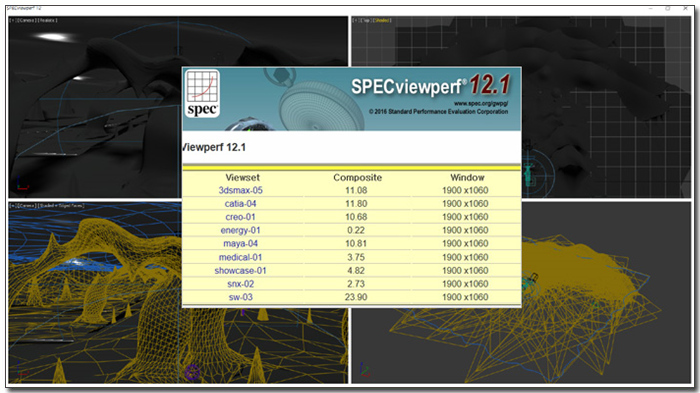Select the snx-02 viewset link
This screenshot has height=393, width=700.
[x=240, y=284]
